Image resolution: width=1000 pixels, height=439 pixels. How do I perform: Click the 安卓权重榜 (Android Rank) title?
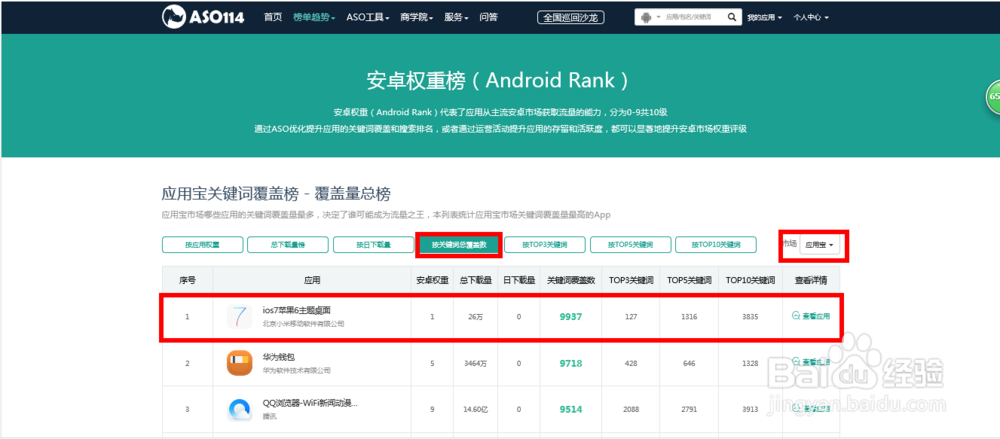point(498,81)
